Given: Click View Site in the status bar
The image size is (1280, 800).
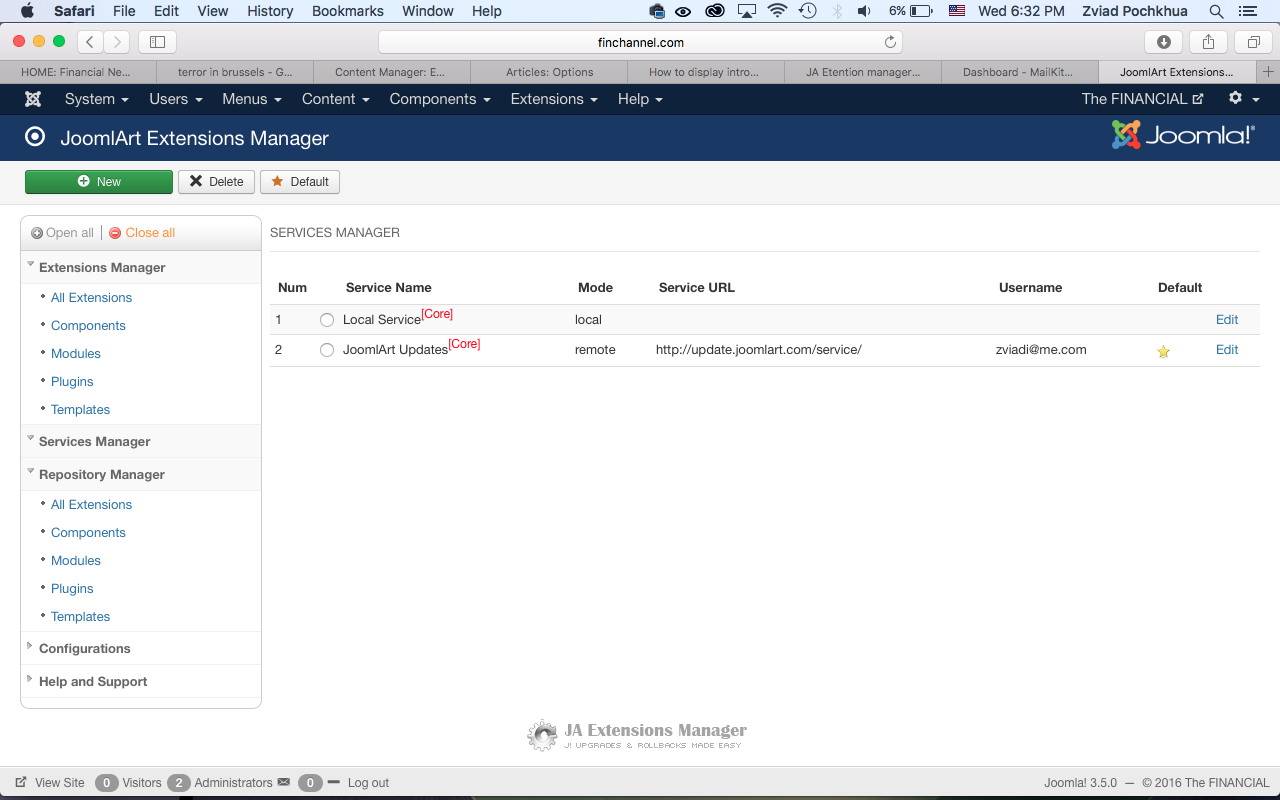Looking at the screenshot, I should (50, 783).
